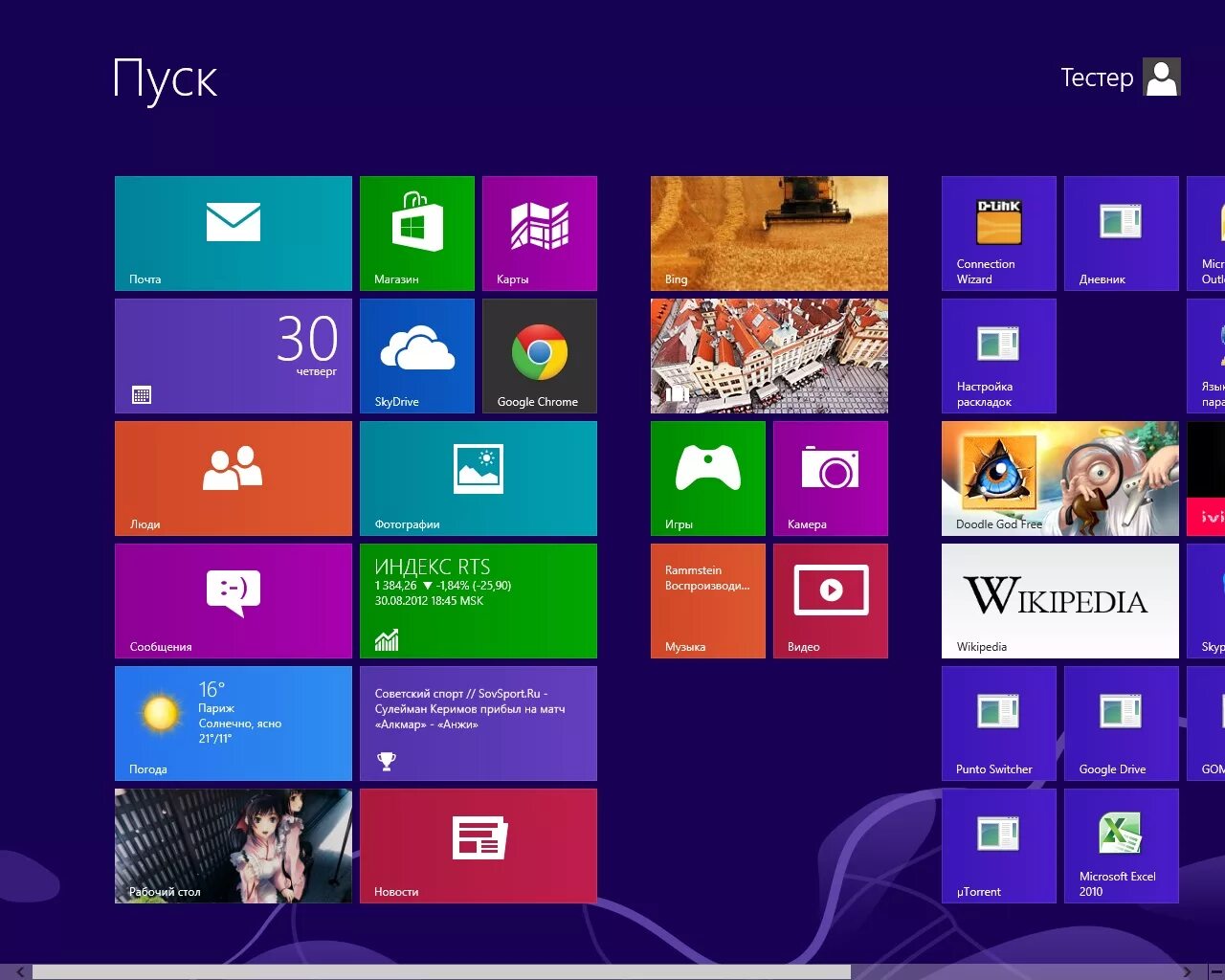Open the Дневник tile
The height and width of the screenshot is (980, 1225).
point(1122,234)
